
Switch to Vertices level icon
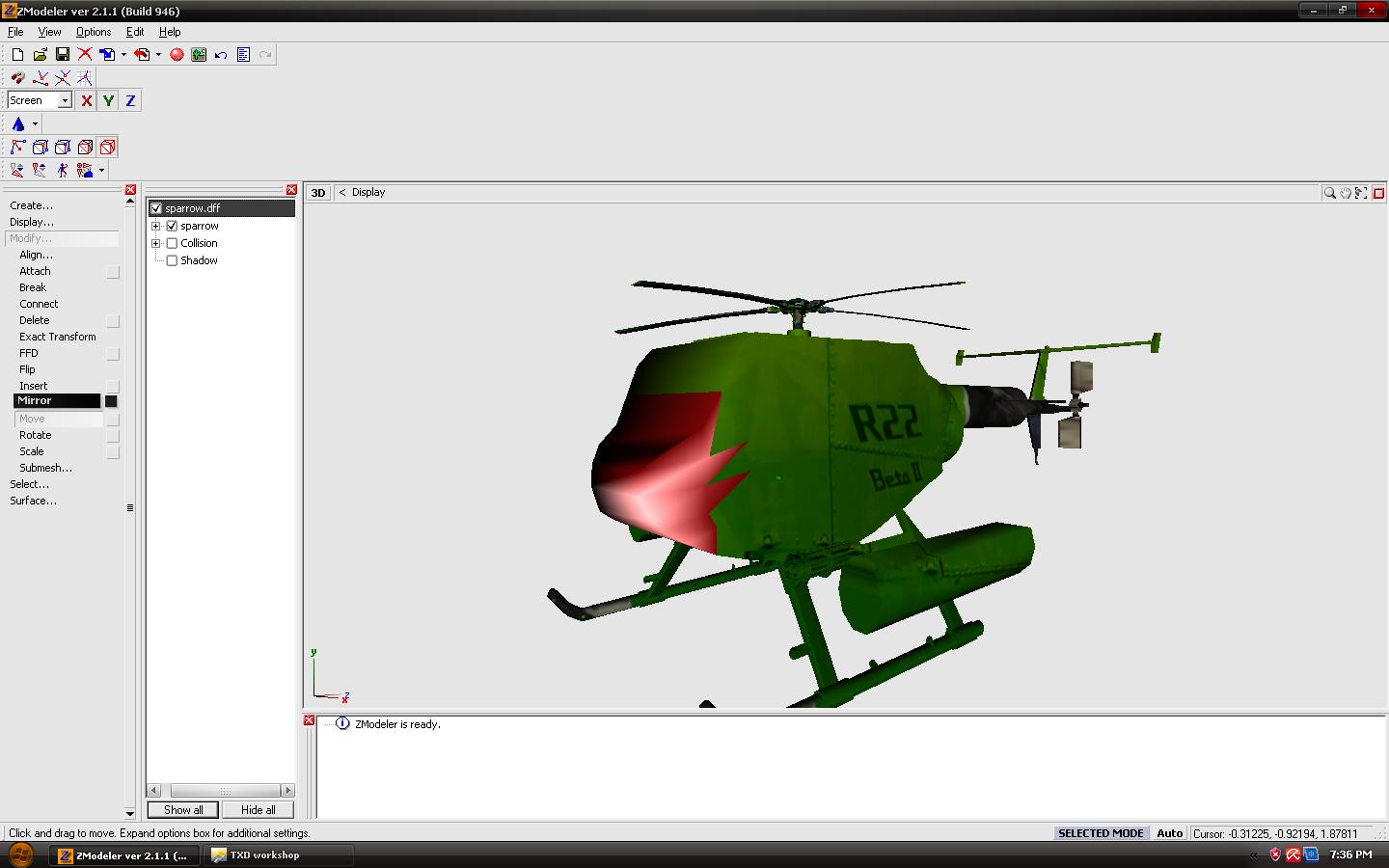(x=17, y=147)
